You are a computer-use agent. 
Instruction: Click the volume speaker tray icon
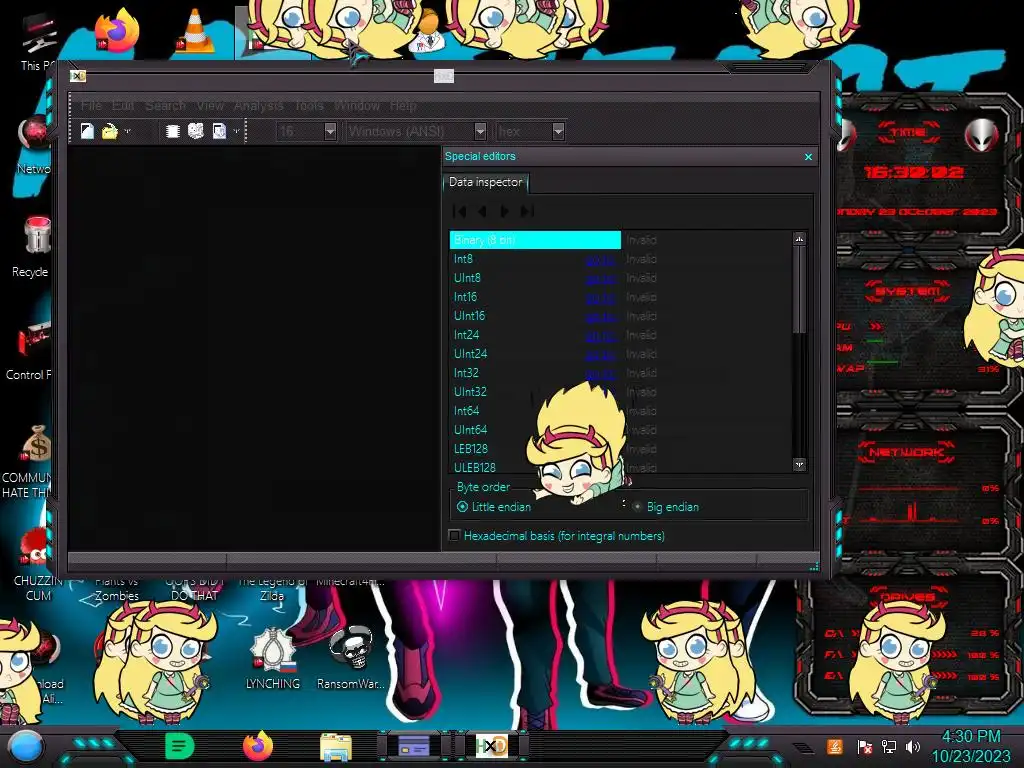(x=913, y=746)
